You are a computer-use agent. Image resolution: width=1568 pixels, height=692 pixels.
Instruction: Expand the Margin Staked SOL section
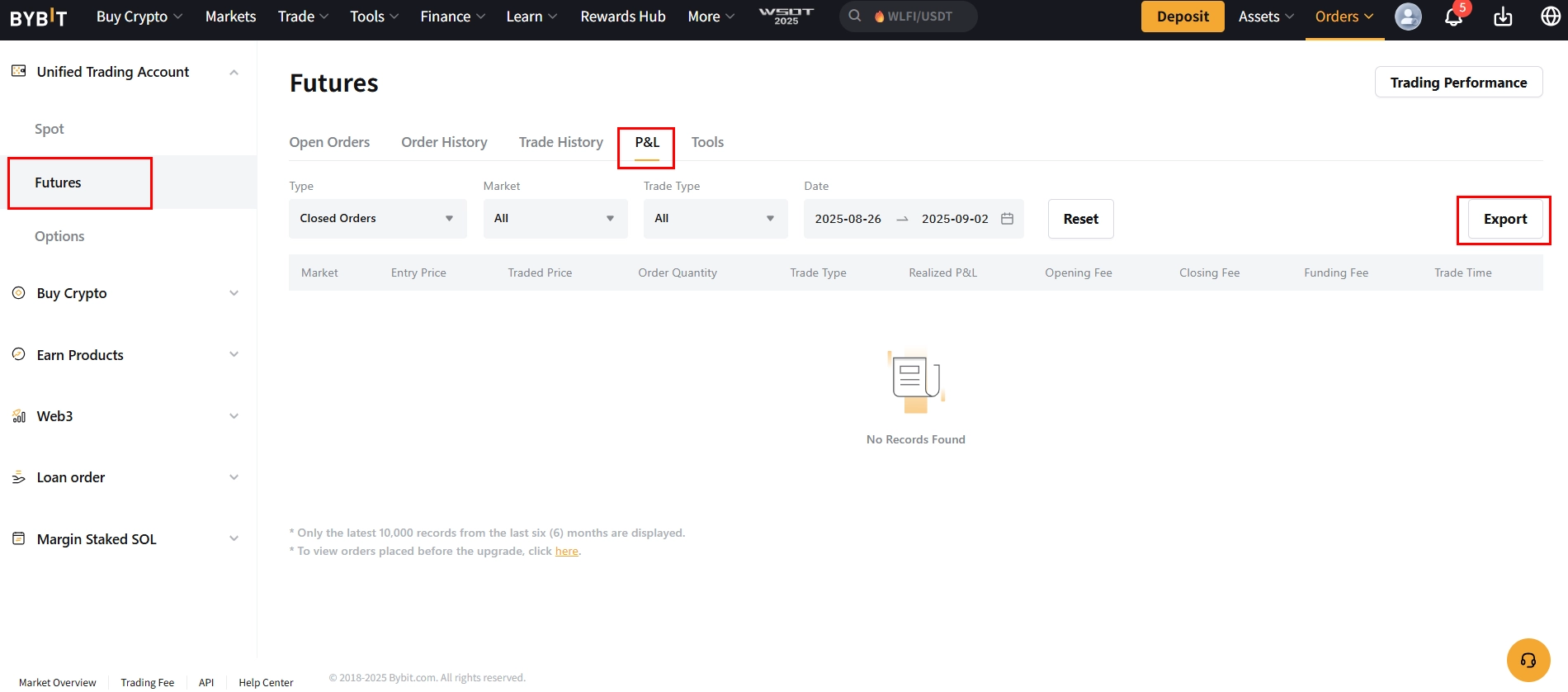(x=234, y=539)
